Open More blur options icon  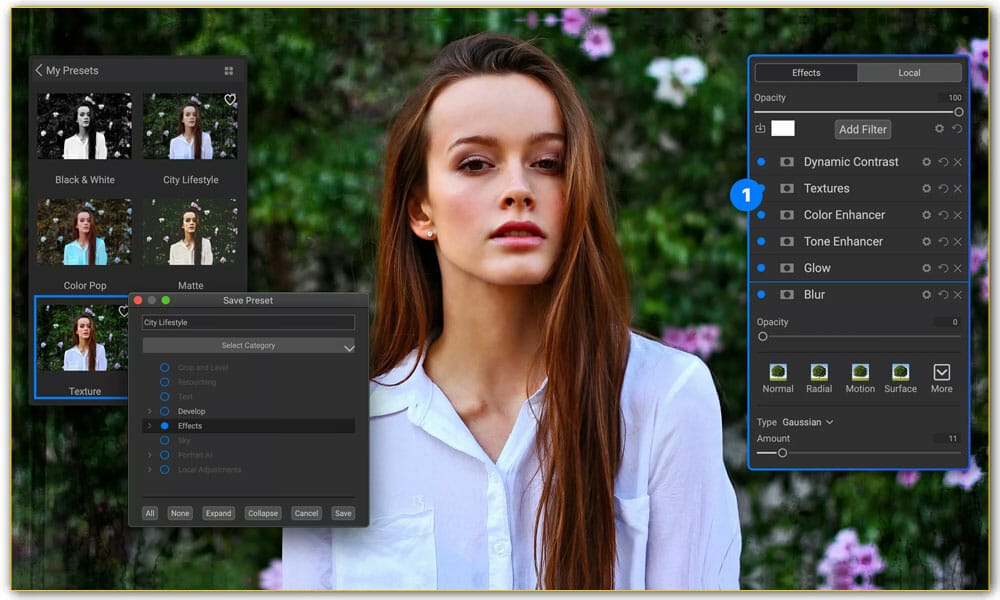click(941, 373)
